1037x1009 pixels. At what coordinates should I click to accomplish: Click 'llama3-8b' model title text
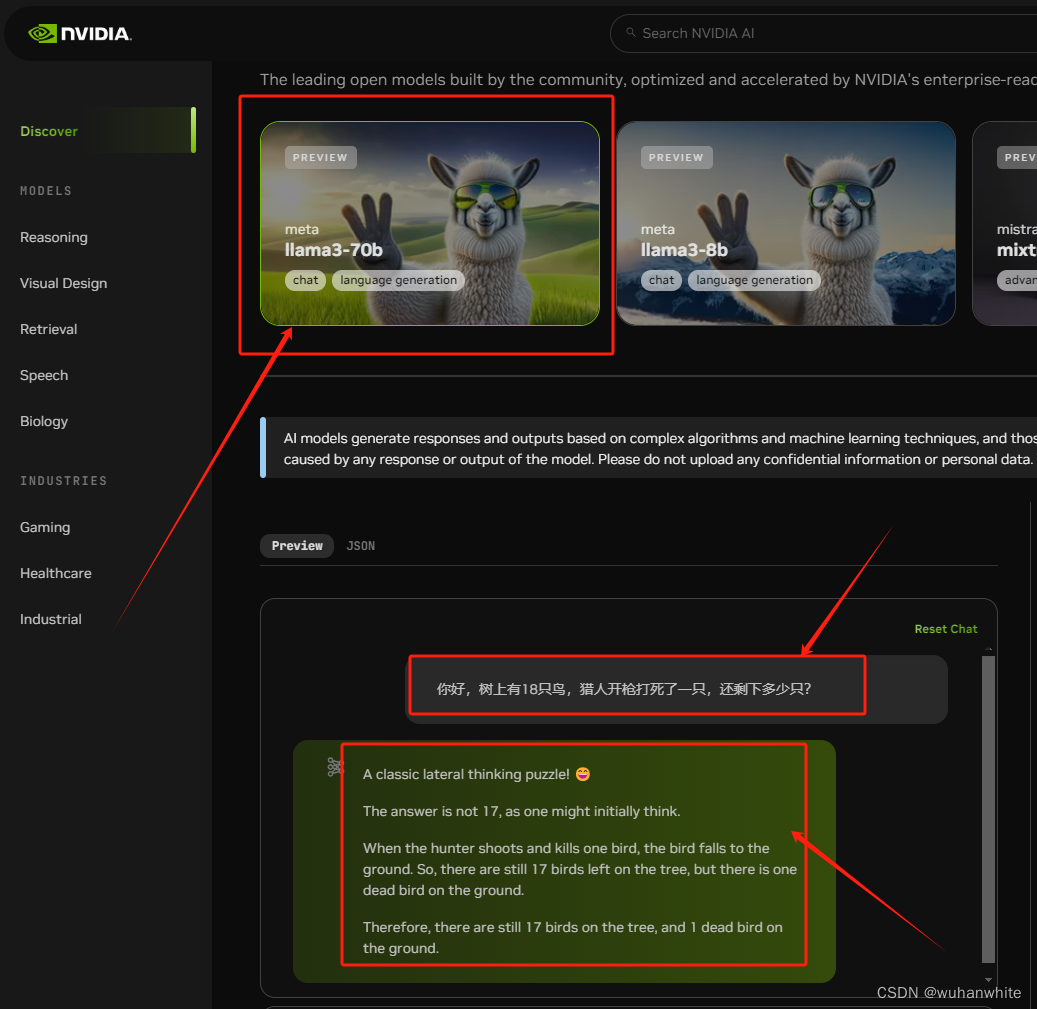(684, 250)
